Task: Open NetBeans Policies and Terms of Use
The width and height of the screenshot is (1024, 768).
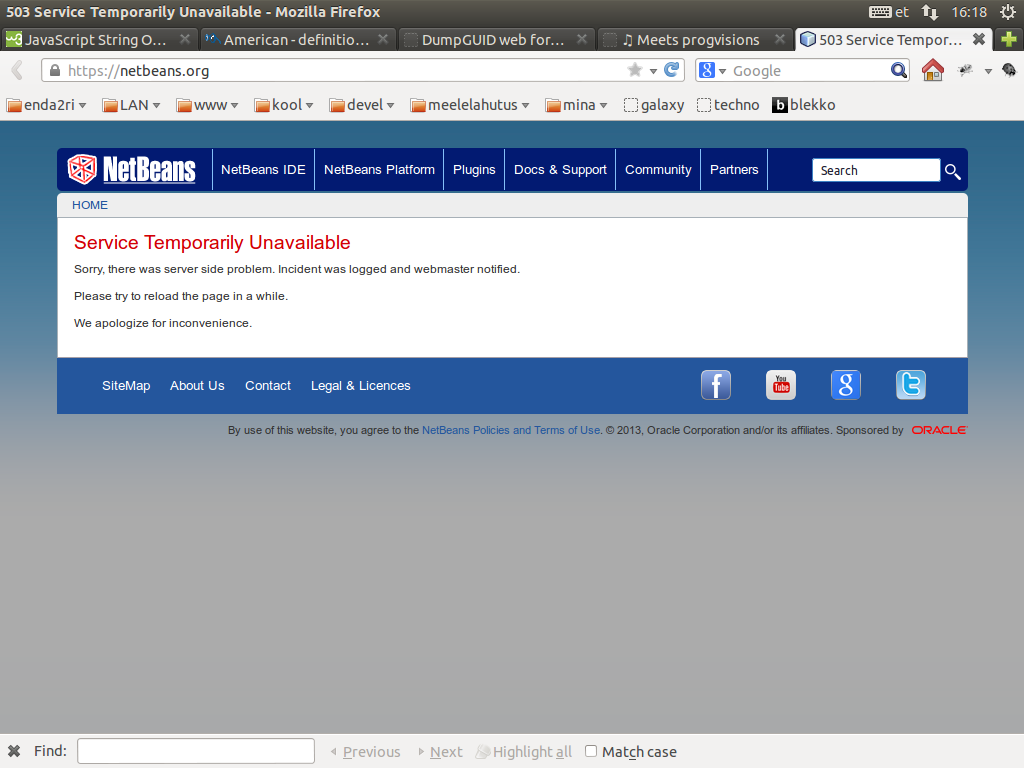Action: click(x=511, y=430)
